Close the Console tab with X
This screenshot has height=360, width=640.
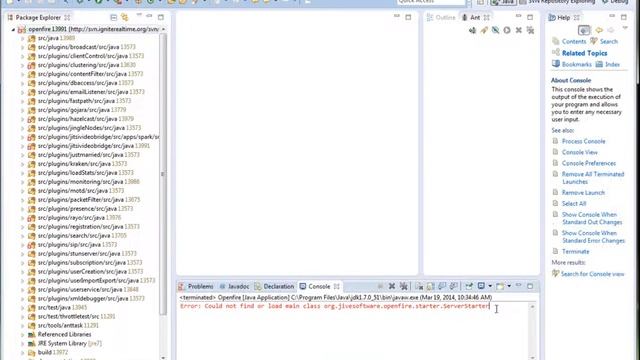337,286
